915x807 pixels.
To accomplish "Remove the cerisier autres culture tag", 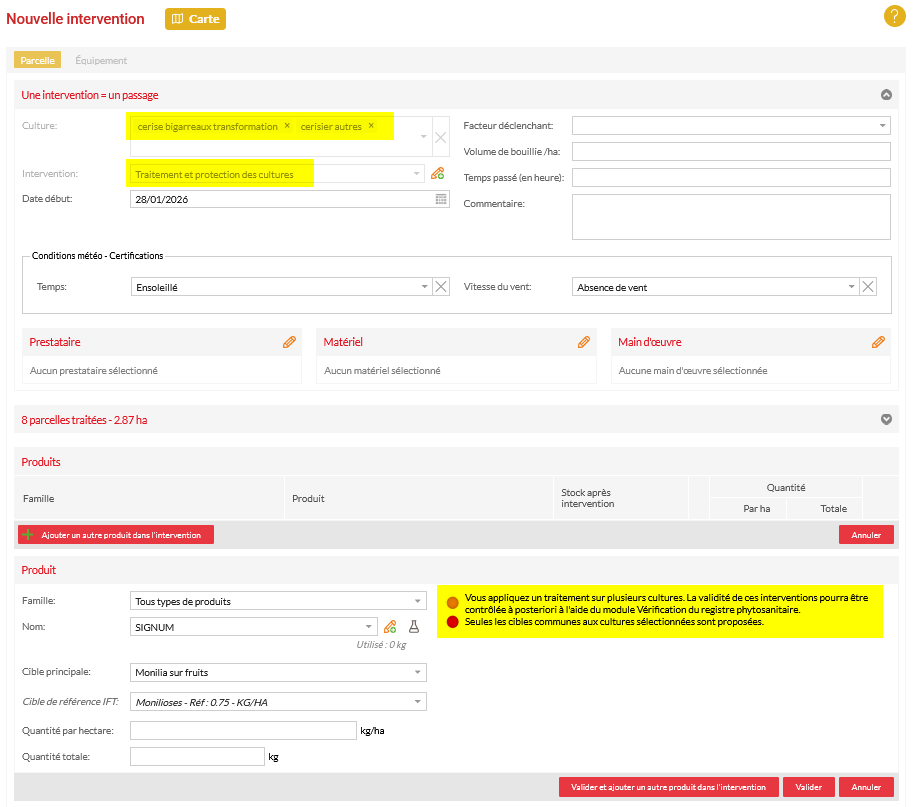I will pos(371,126).
